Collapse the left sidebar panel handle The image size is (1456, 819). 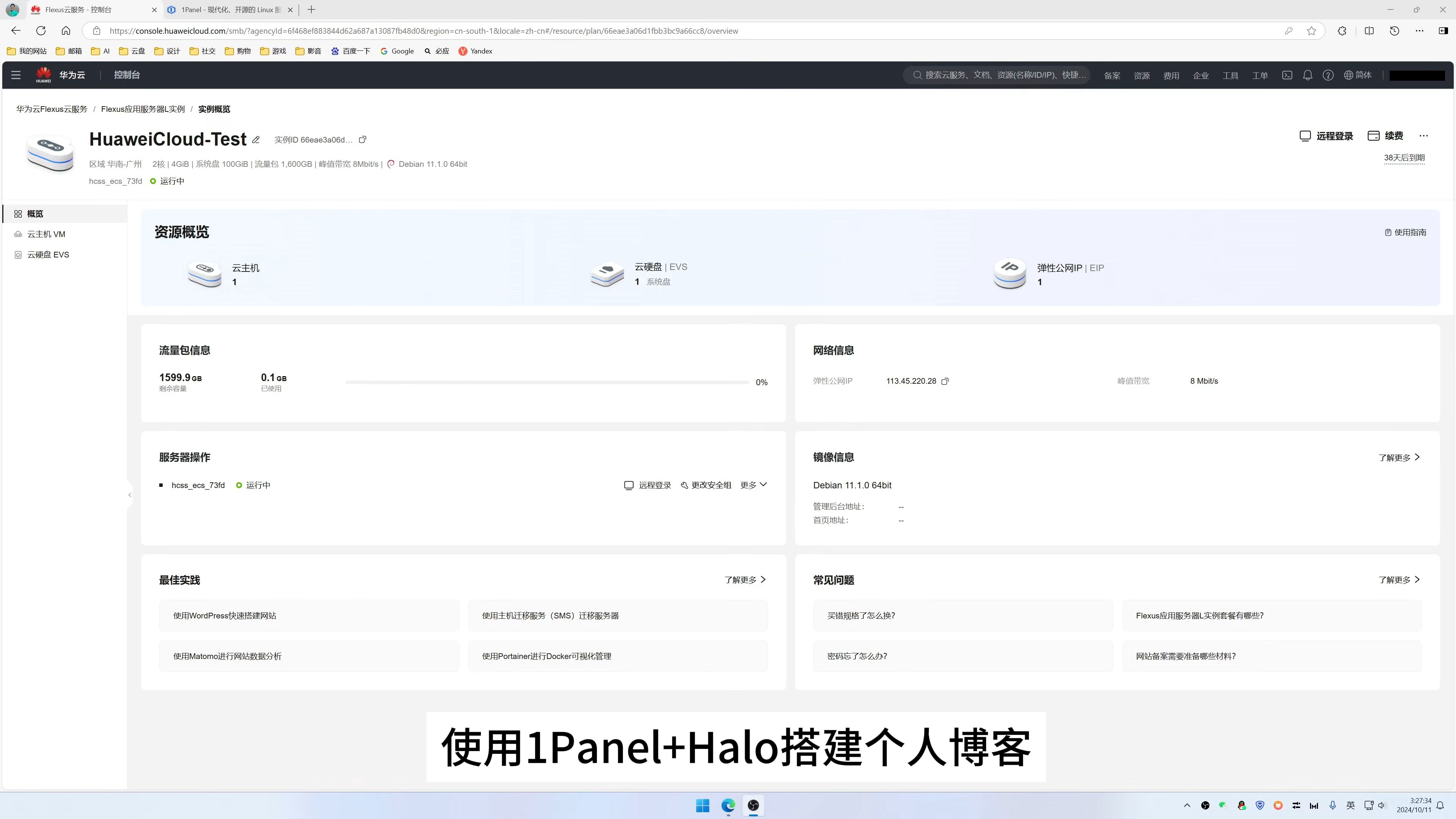(x=129, y=495)
